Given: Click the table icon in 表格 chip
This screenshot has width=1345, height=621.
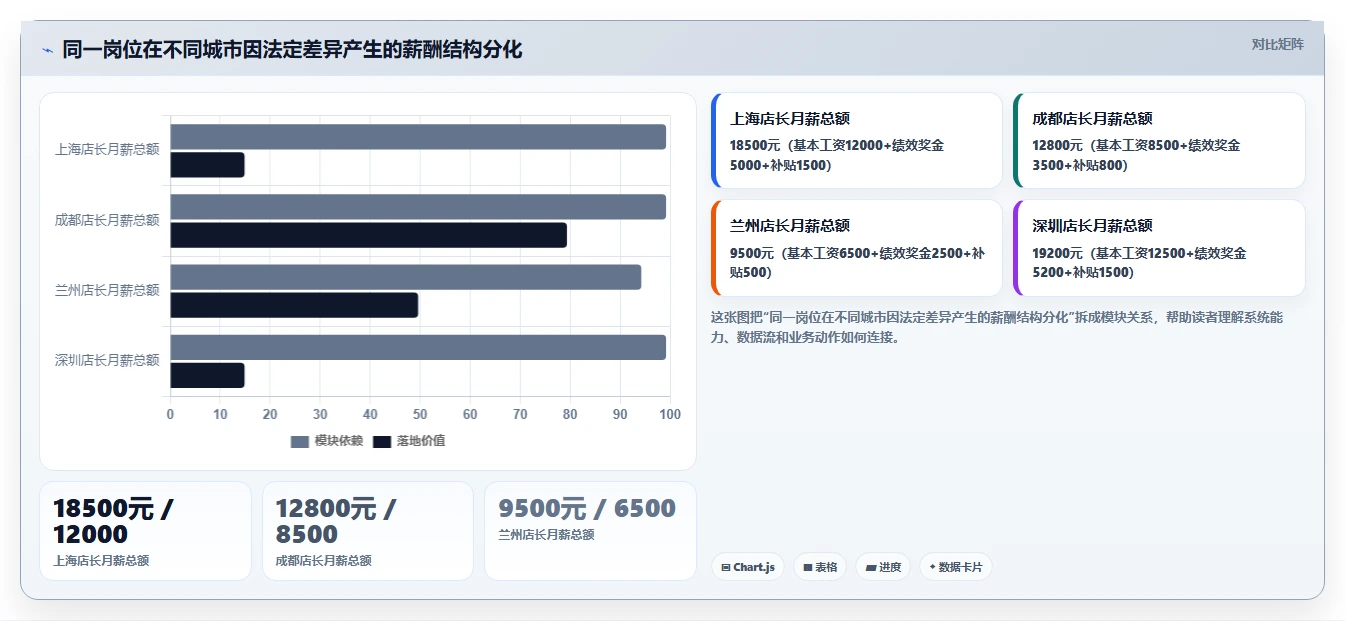Looking at the screenshot, I should point(807,567).
